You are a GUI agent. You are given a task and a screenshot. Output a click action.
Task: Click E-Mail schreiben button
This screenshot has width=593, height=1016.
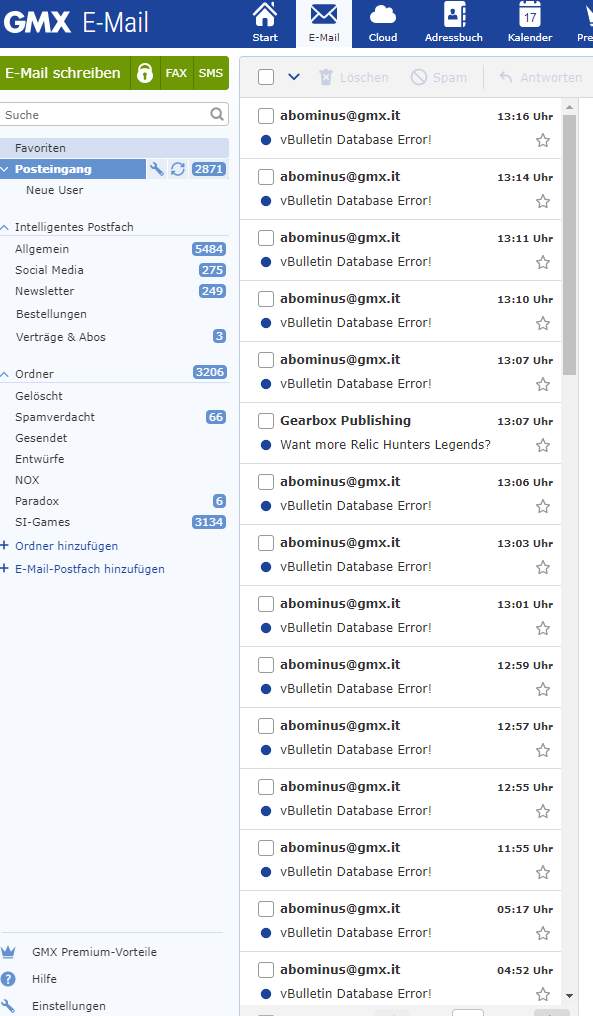65,73
